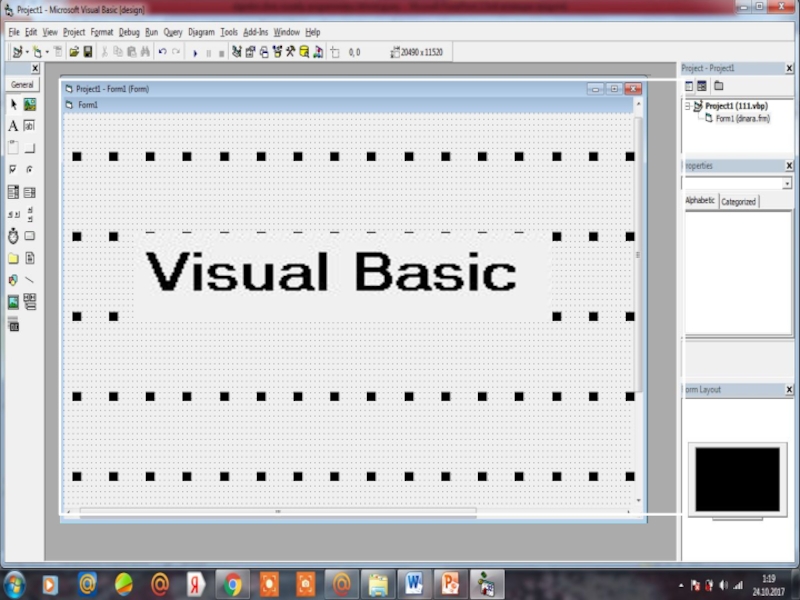The image size is (800, 600).
Task: Select the CheckBox control tool
Action: 13,169
